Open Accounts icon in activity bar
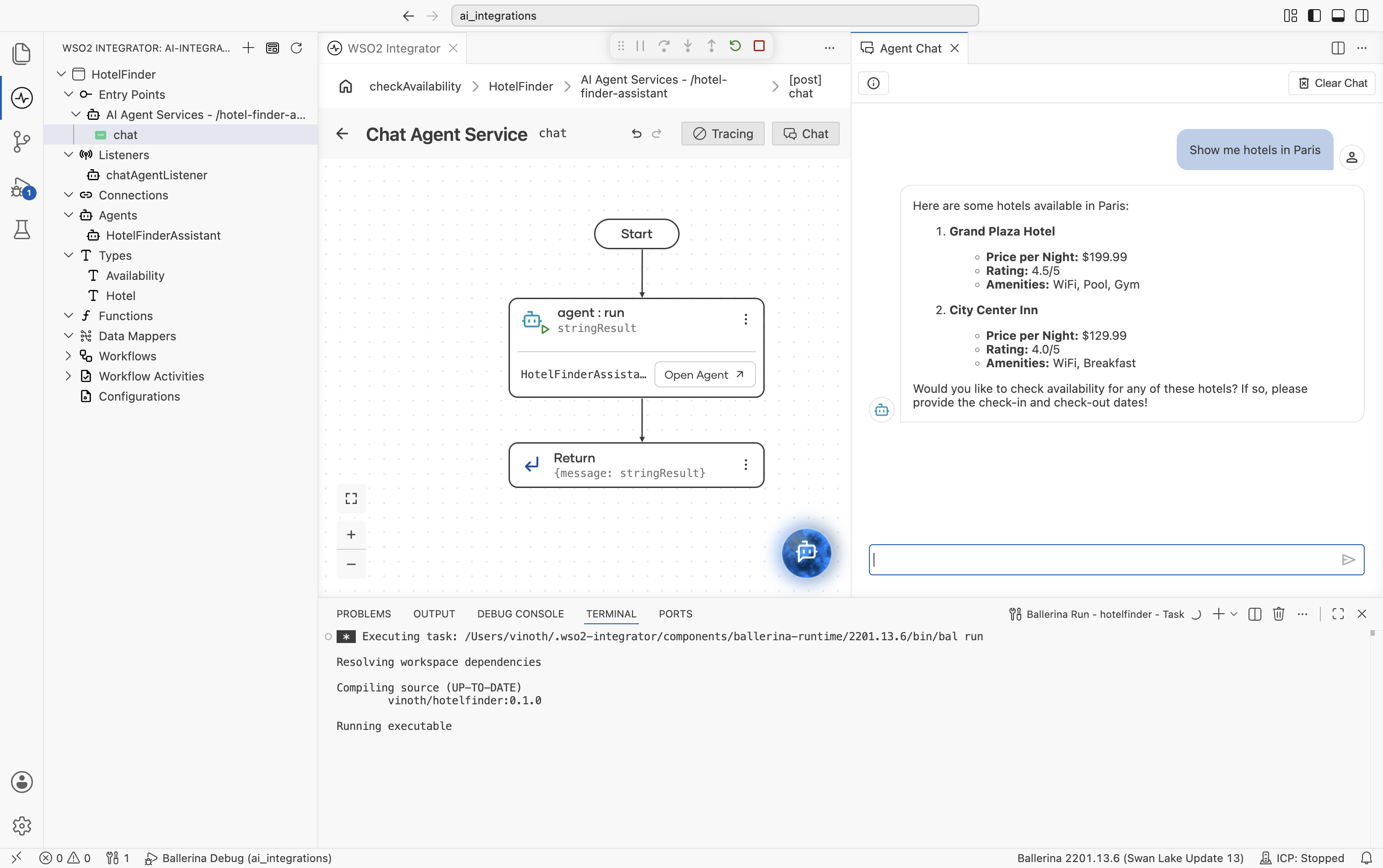 [x=22, y=782]
